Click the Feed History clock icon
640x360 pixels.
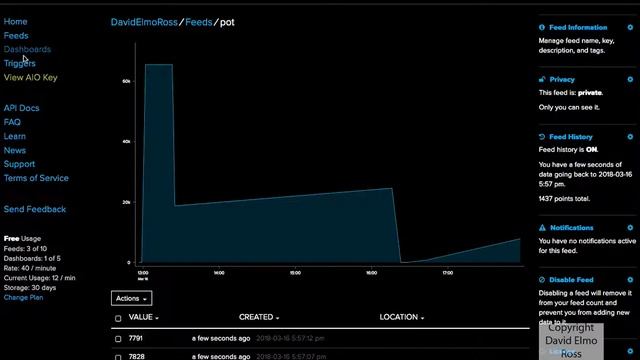click(542, 137)
